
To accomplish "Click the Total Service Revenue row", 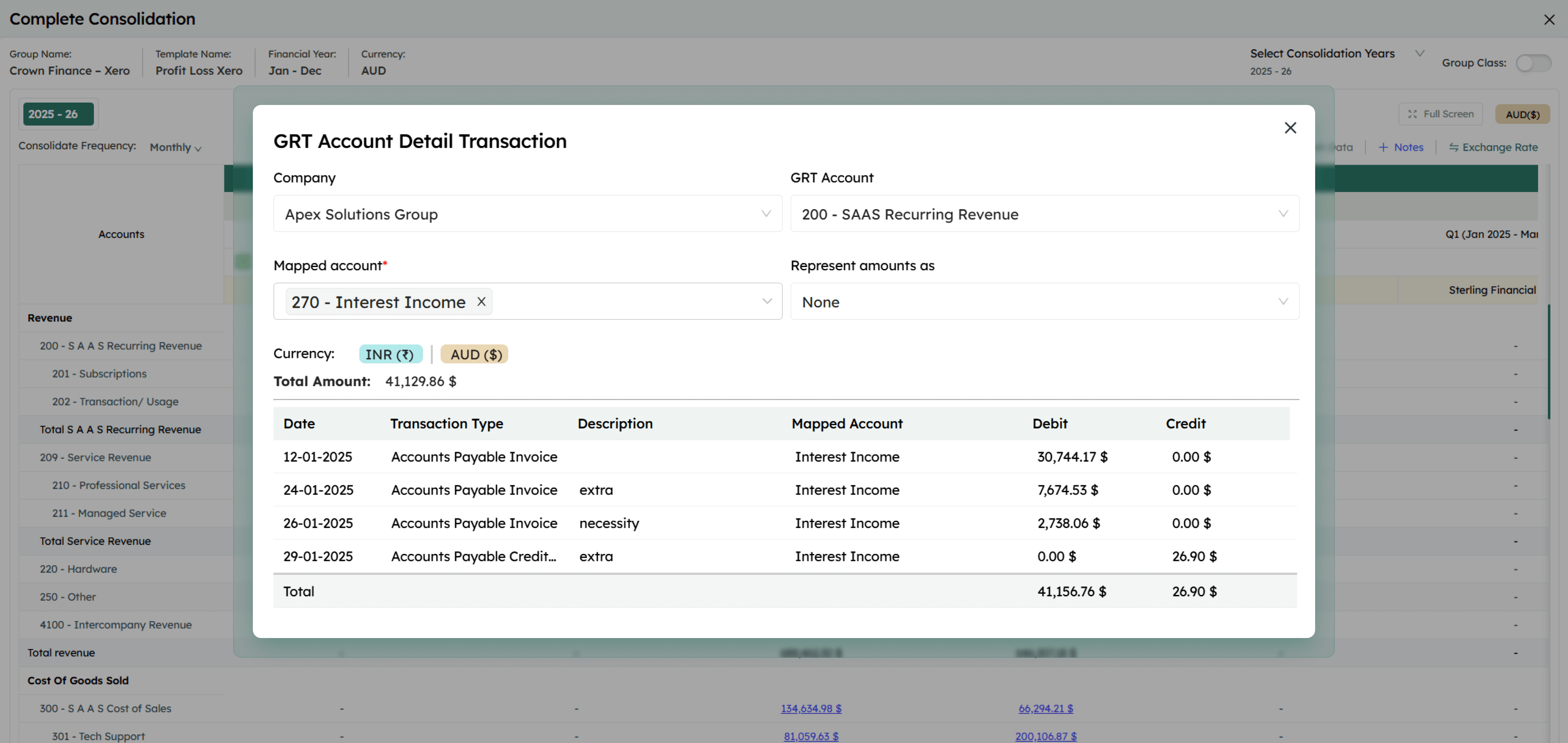I will (x=95, y=541).
